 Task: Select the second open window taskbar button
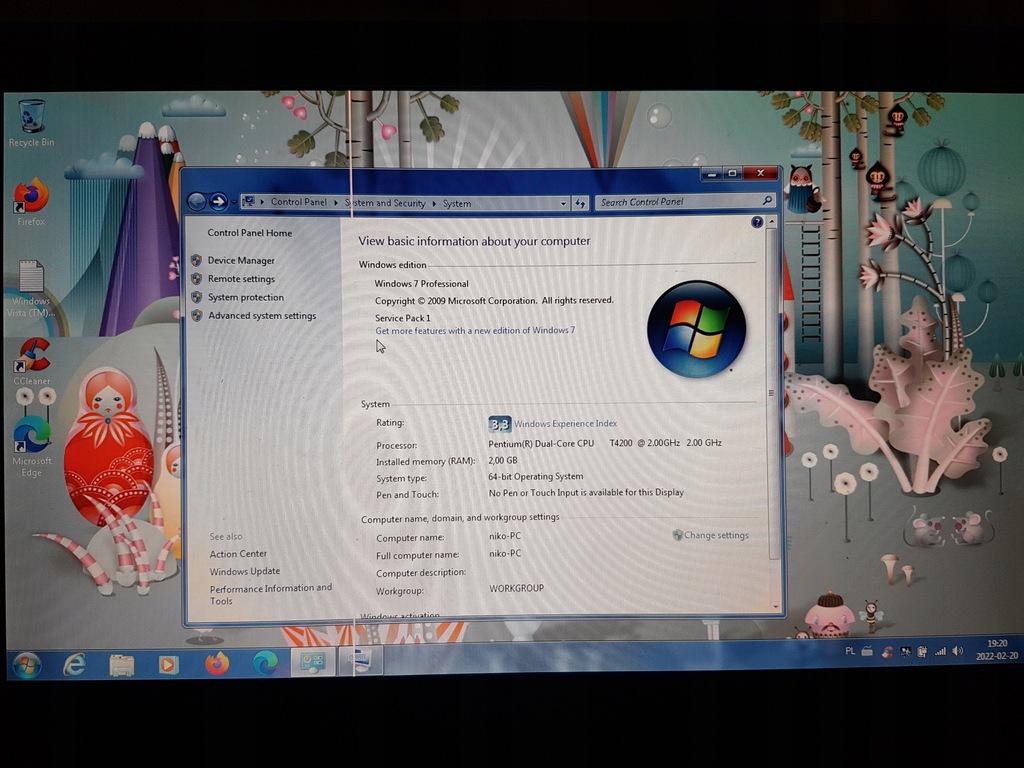(360, 660)
